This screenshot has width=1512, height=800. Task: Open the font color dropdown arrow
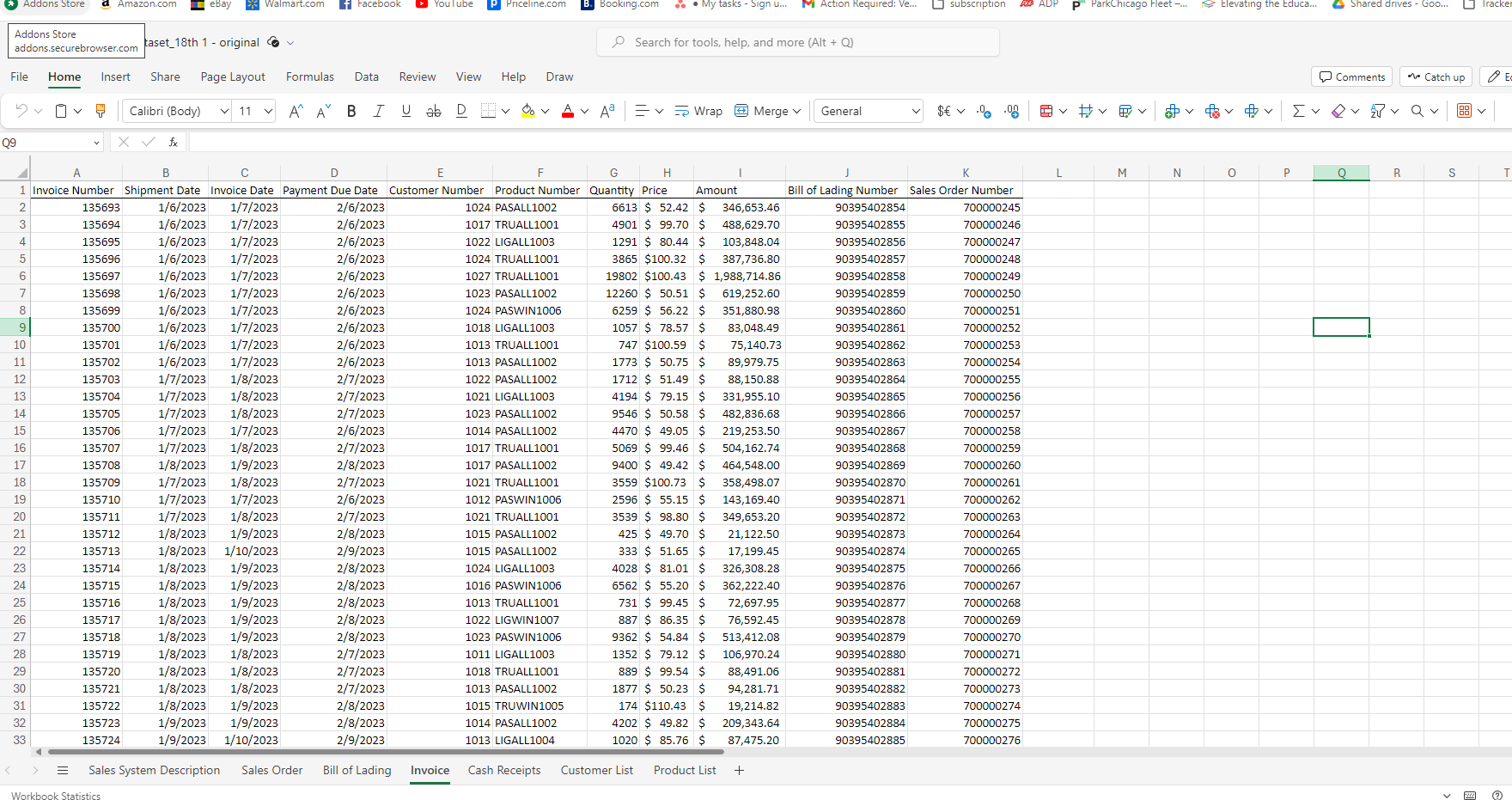click(584, 111)
